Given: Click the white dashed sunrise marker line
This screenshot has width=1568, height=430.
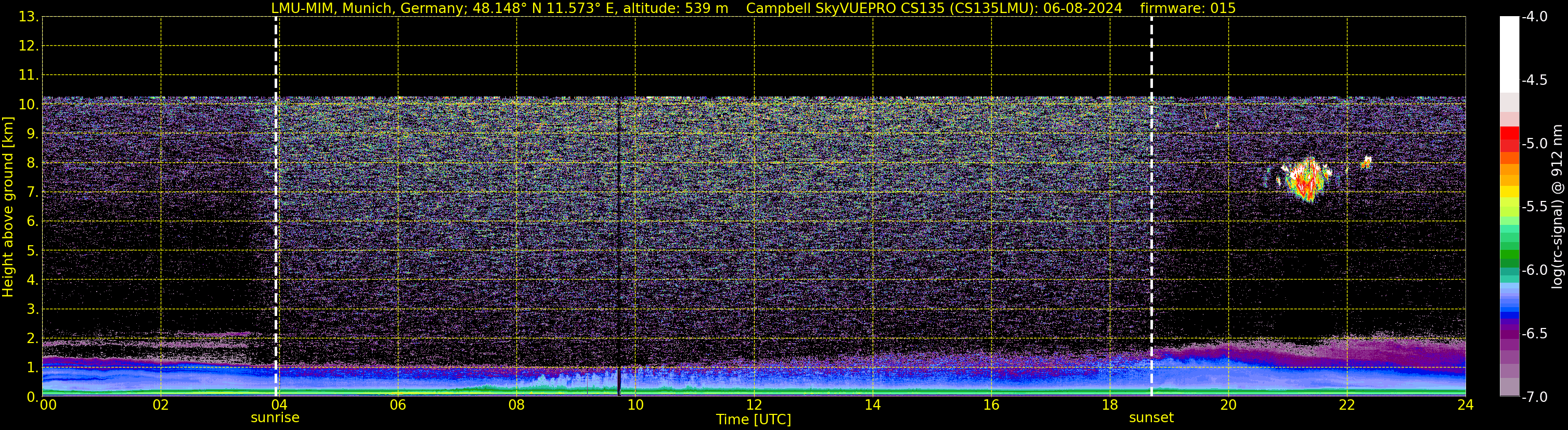Looking at the screenshot, I should [276, 207].
